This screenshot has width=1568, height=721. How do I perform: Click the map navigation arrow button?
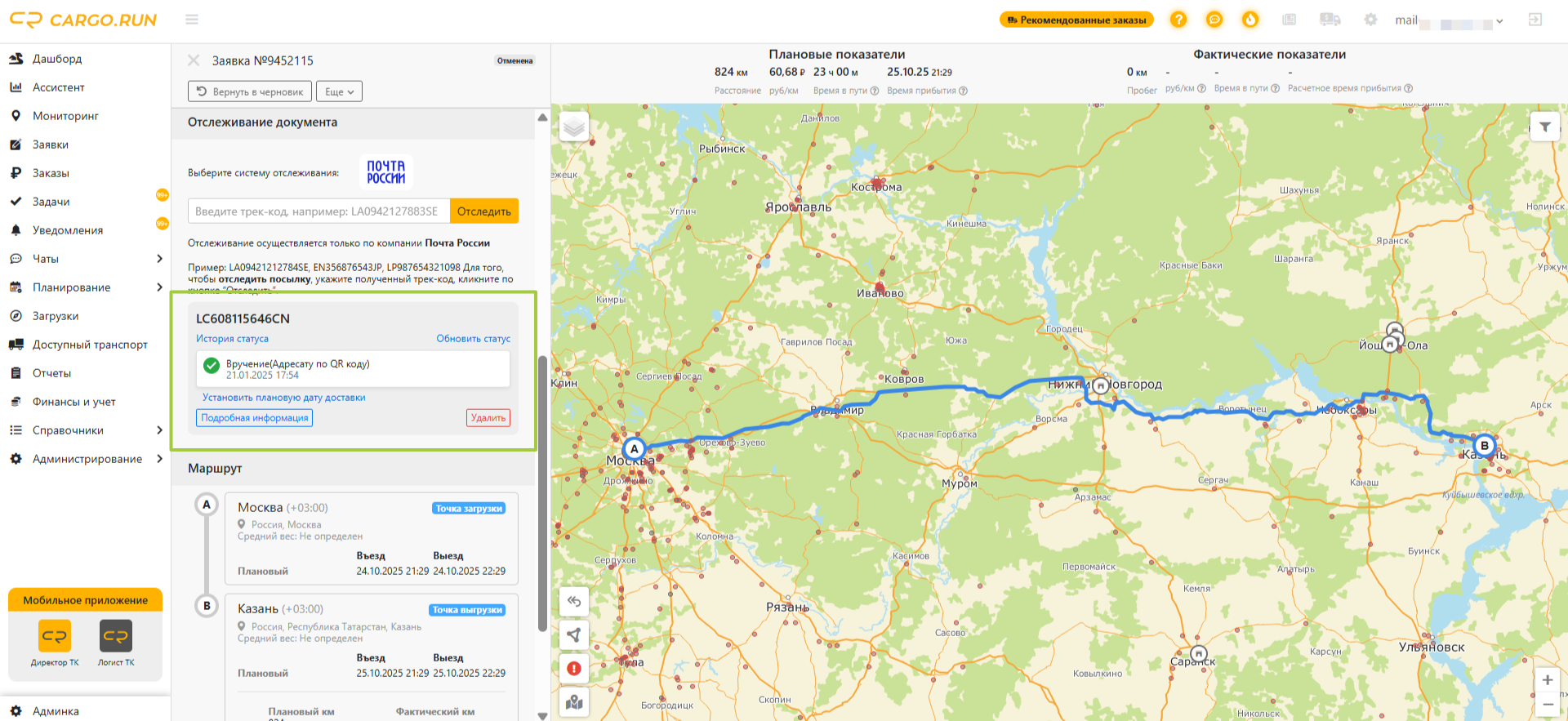[x=574, y=635]
